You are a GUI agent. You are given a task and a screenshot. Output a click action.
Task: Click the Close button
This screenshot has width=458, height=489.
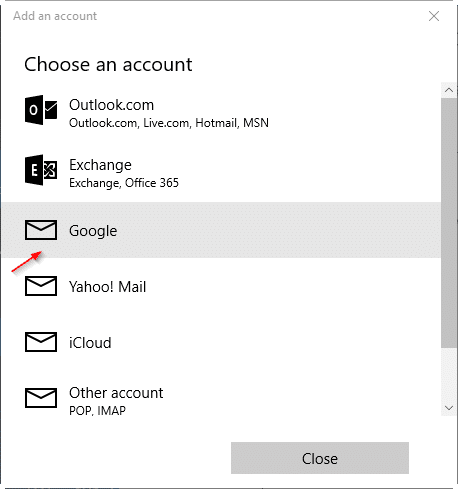[320, 458]
